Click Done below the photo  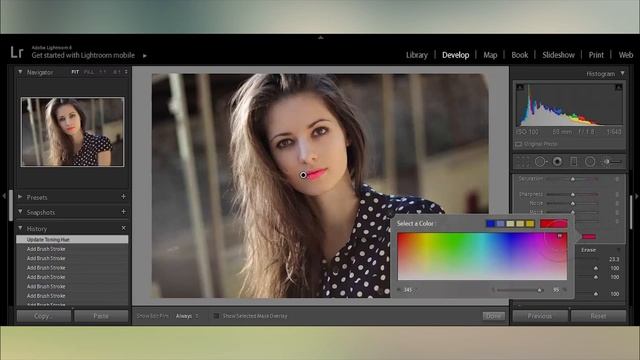(x=493, y=316)
